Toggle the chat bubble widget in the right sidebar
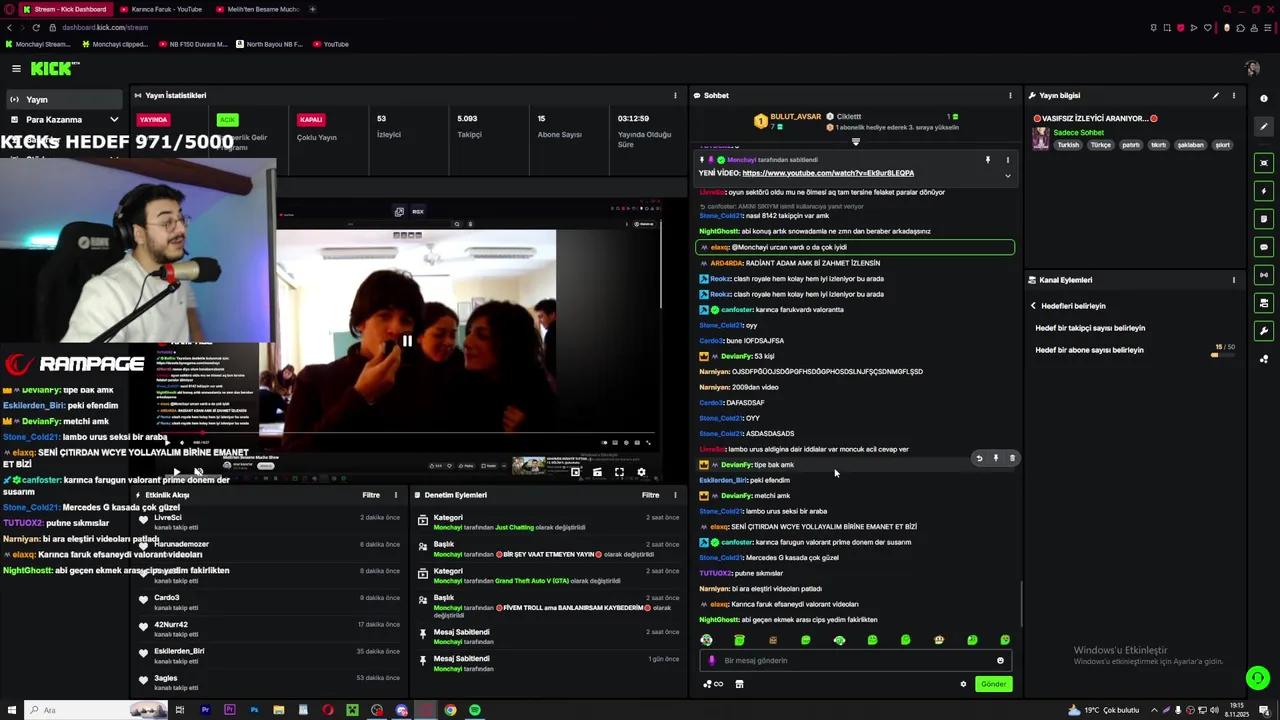The height and width of the screenshot is (720, 1280). 1264,247
